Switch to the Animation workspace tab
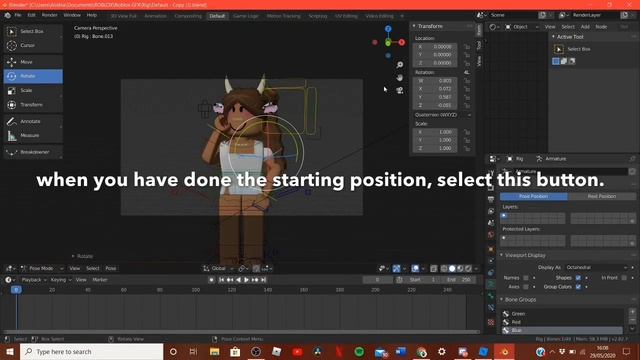 pos(156,16)
